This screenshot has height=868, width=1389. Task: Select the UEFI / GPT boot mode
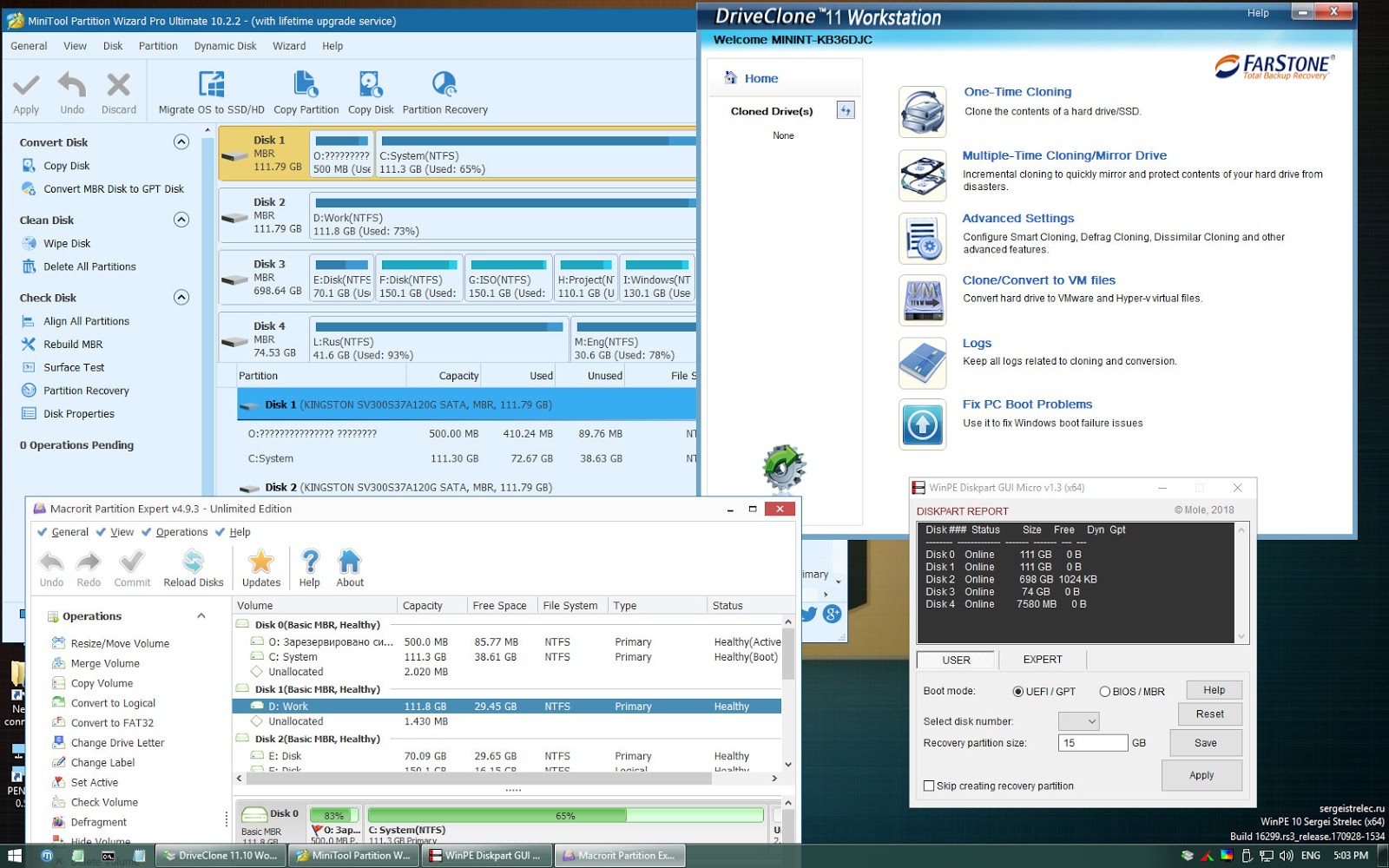coord(1020,691)
